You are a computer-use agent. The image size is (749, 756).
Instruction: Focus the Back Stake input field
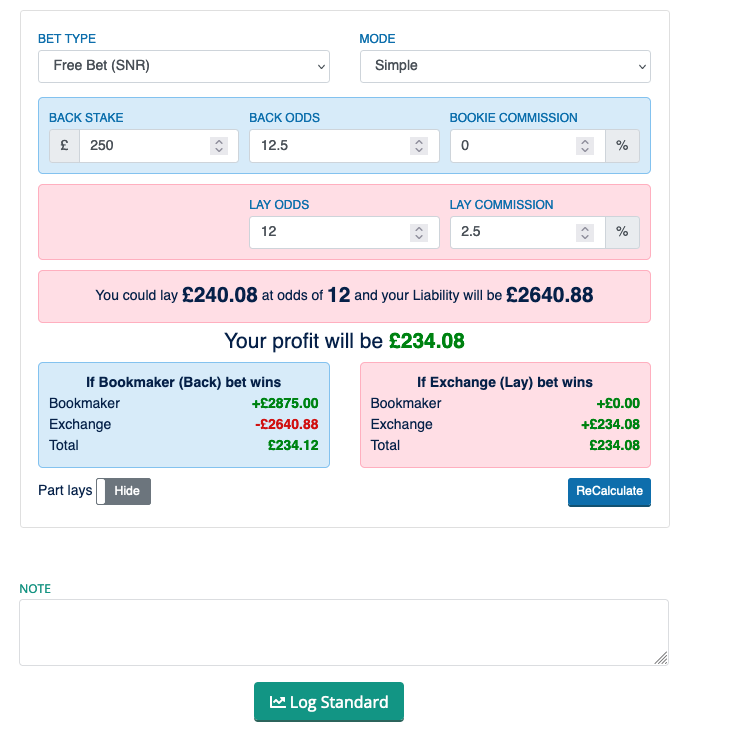pyautogui.click(x=145, y=146)
